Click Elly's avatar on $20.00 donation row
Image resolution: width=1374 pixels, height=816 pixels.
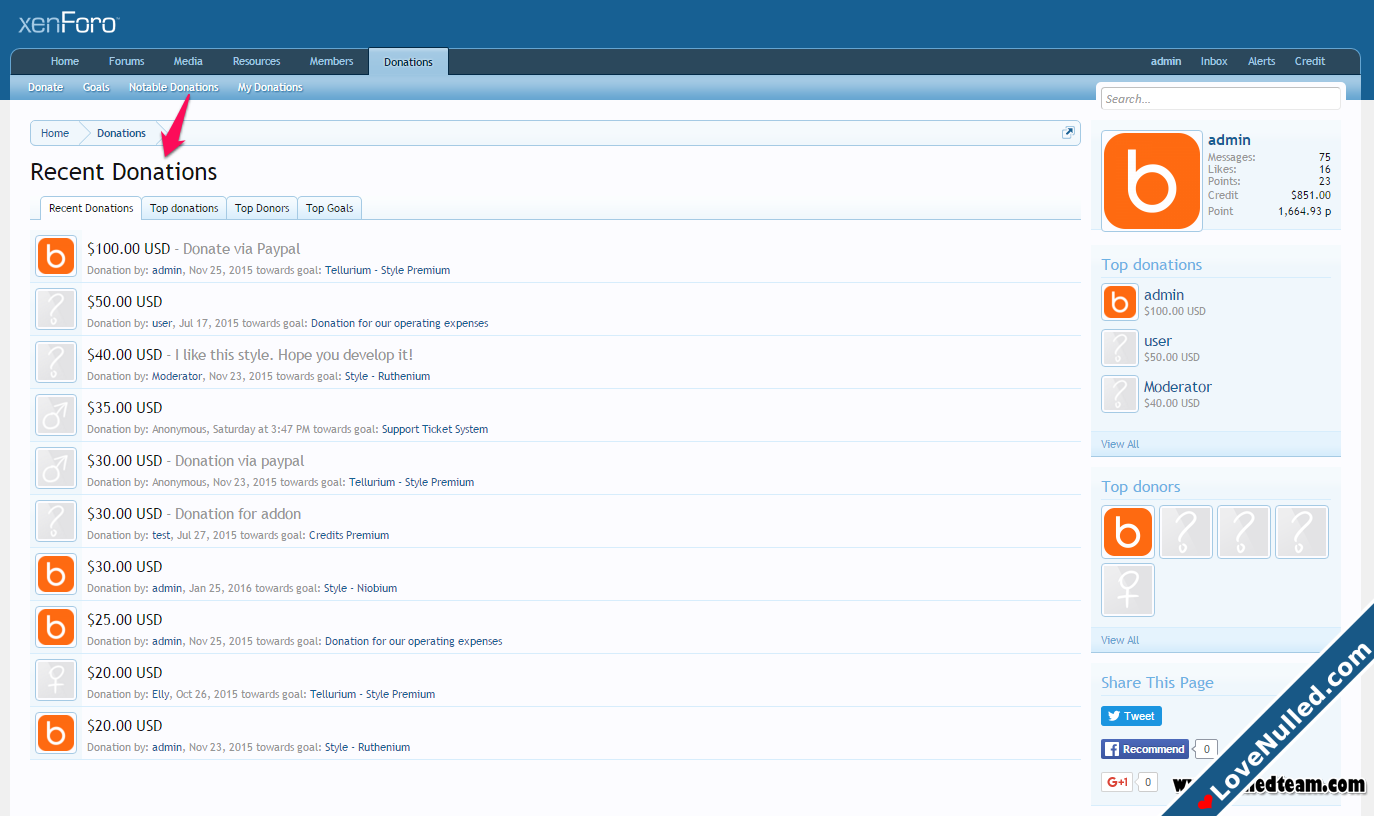click(56, 681)
